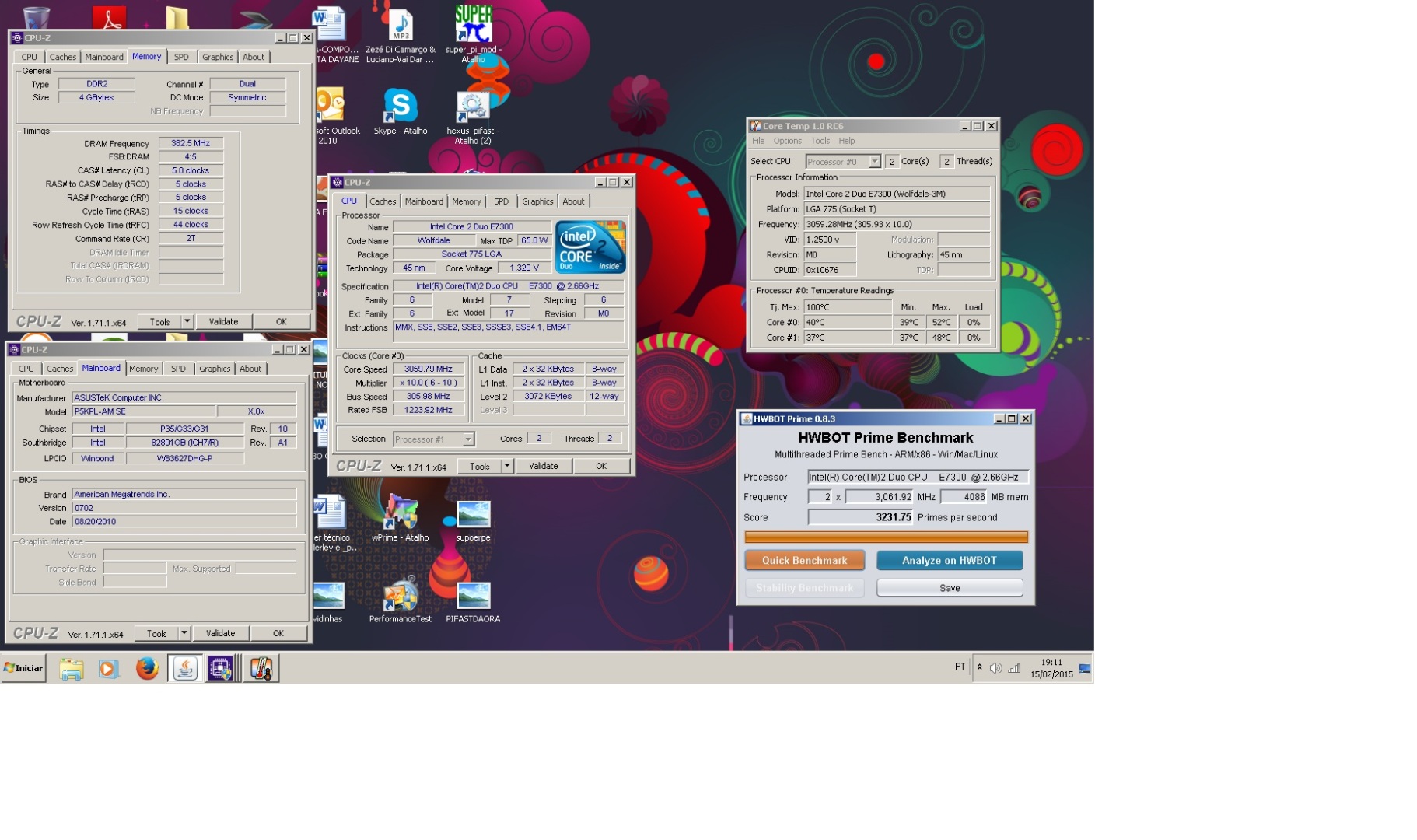Image resolution: width=1417 pixels, height=840 pixels.
Task: Open SPD tab in CPU-Z CPU window
Action: point(502,201)
